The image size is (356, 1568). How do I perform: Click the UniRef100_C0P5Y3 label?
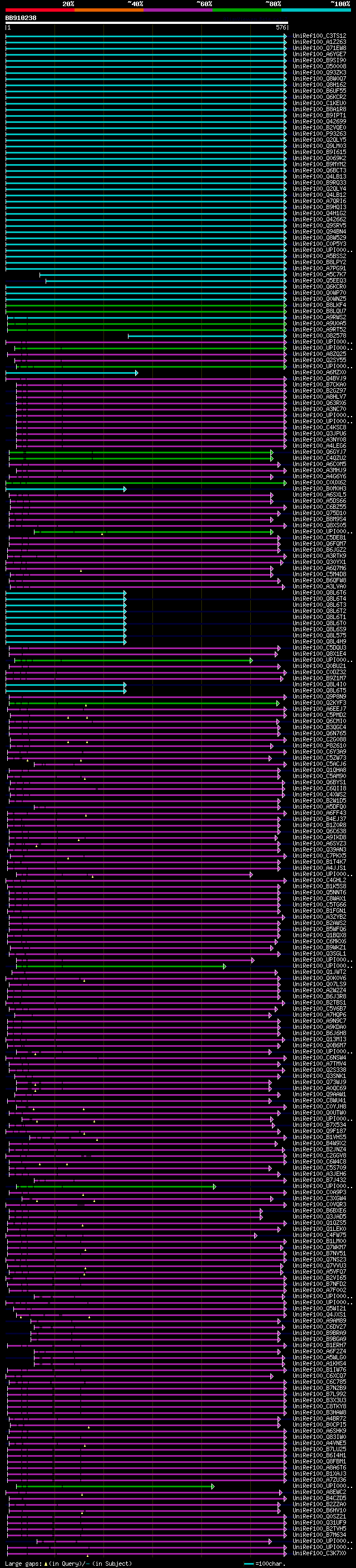(x=319, y=244)
